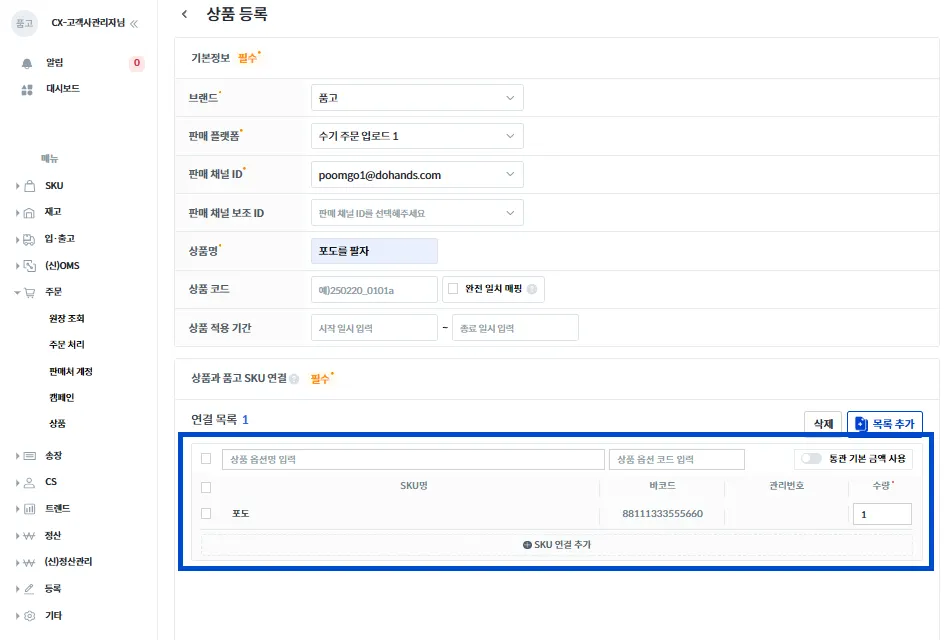This screenshot has width=952, height=640.
Task: Collapse sidebar with double chevron icon
Action: point(134,24)
